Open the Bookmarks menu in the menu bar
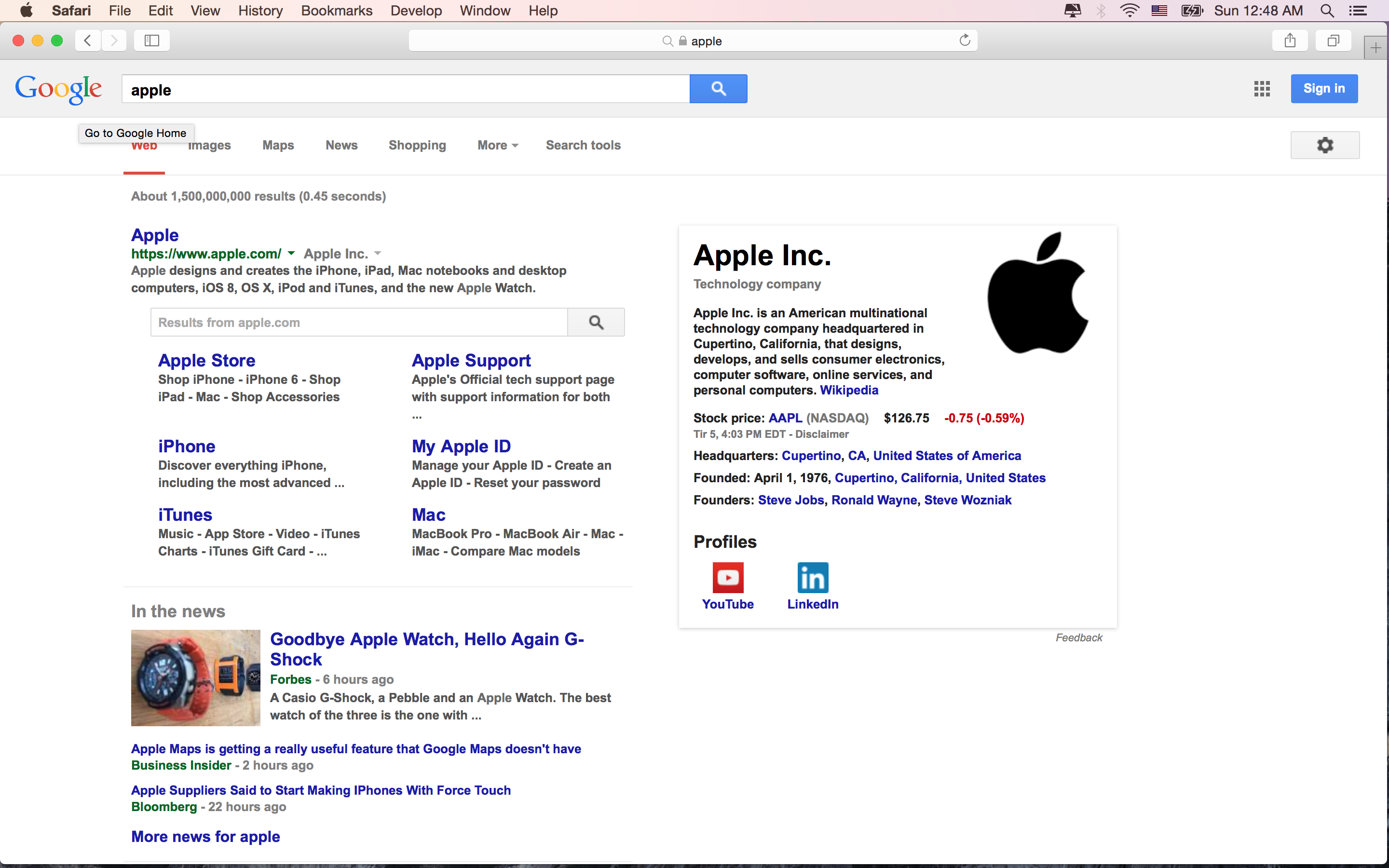The height and width of the screenshot is (868, 1389). [x=336, y=10]
